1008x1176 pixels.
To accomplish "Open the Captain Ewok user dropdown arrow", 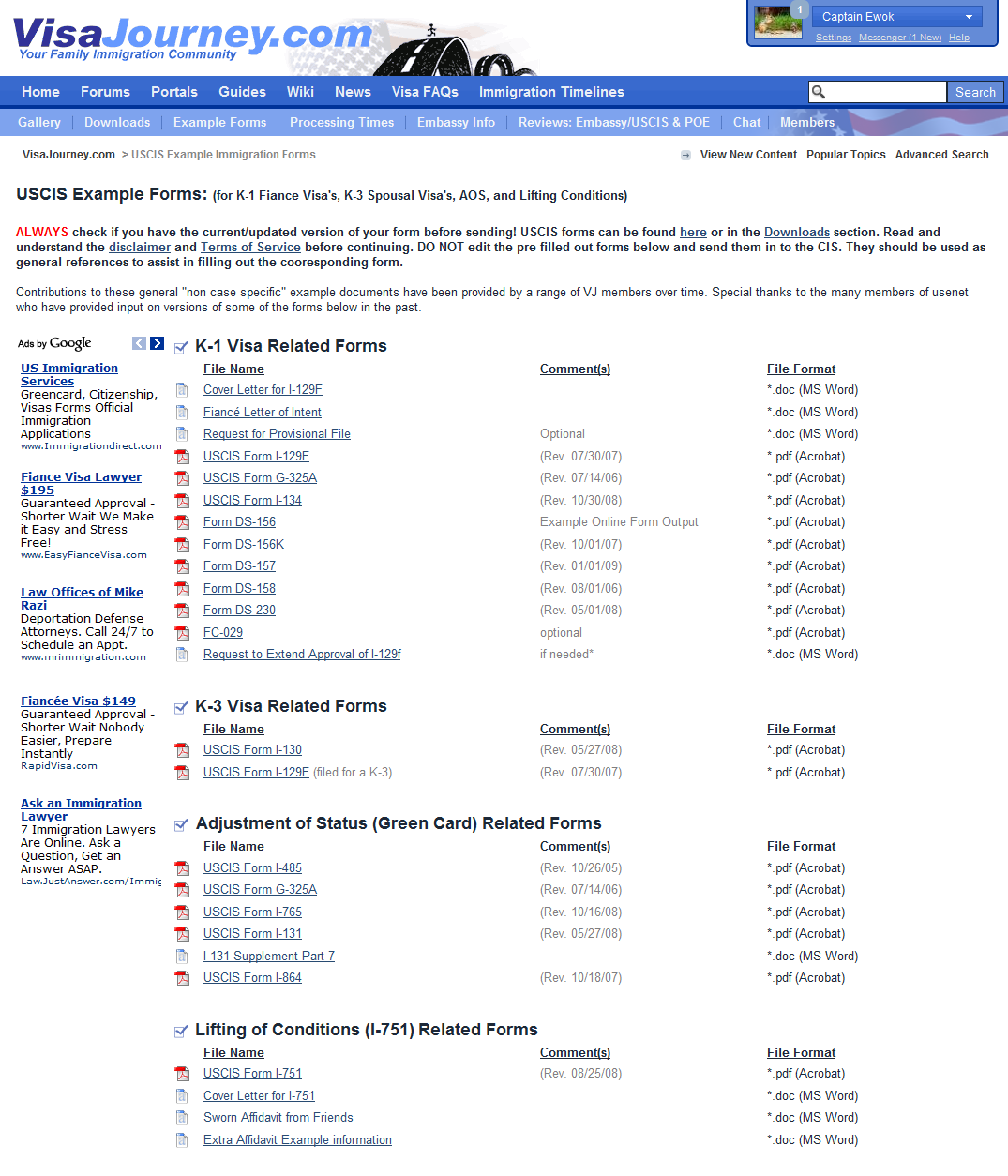I will pos(969,17).
